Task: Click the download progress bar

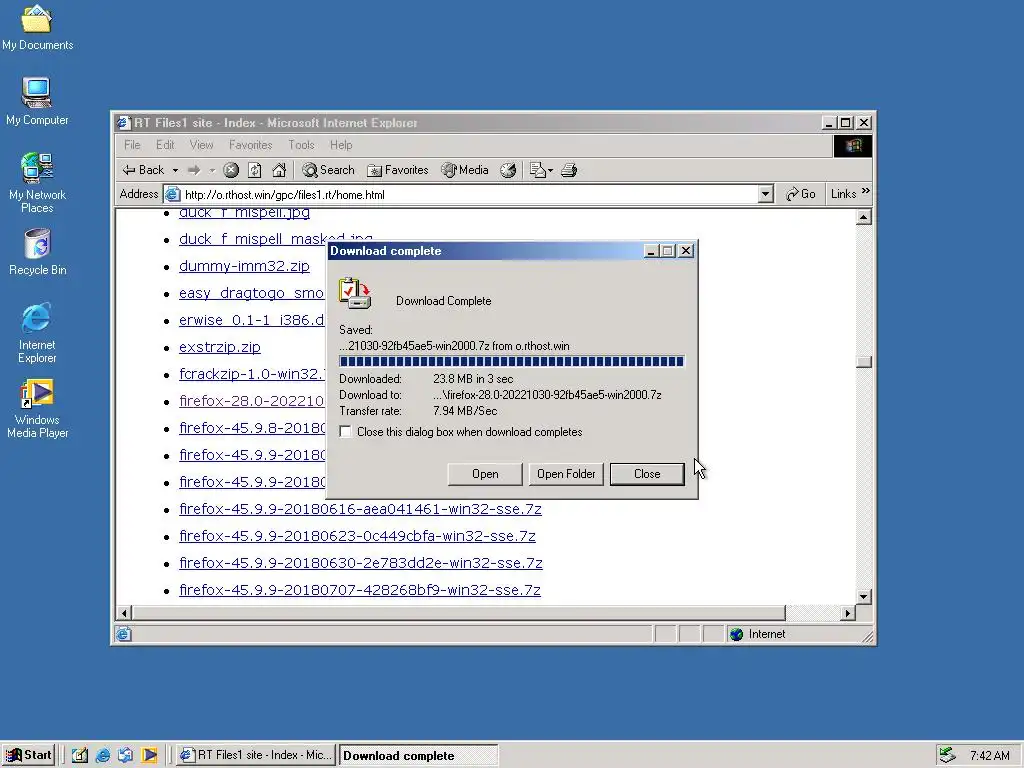Action: click(x=511, y=361)
